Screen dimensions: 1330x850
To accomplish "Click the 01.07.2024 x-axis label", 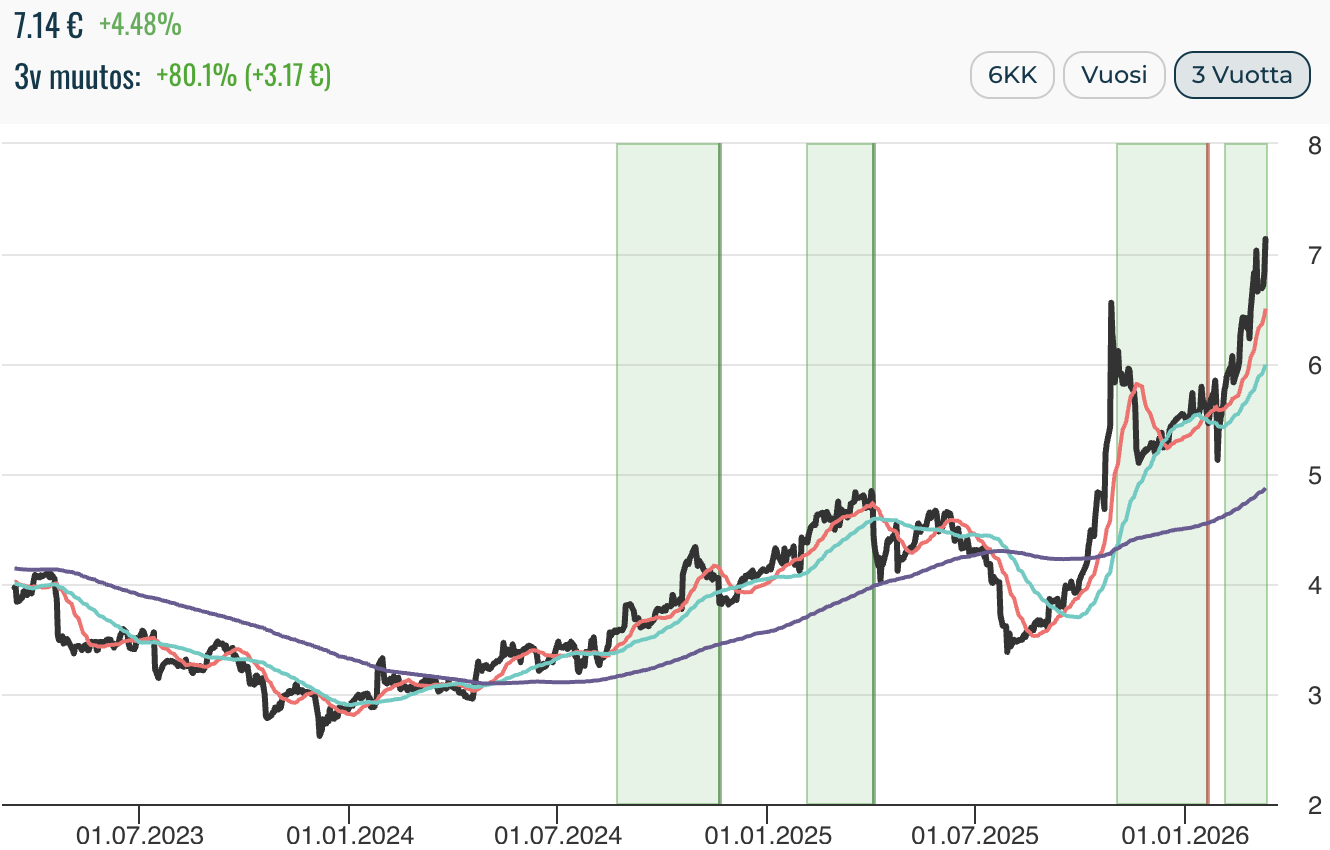I will click(557, 832).
